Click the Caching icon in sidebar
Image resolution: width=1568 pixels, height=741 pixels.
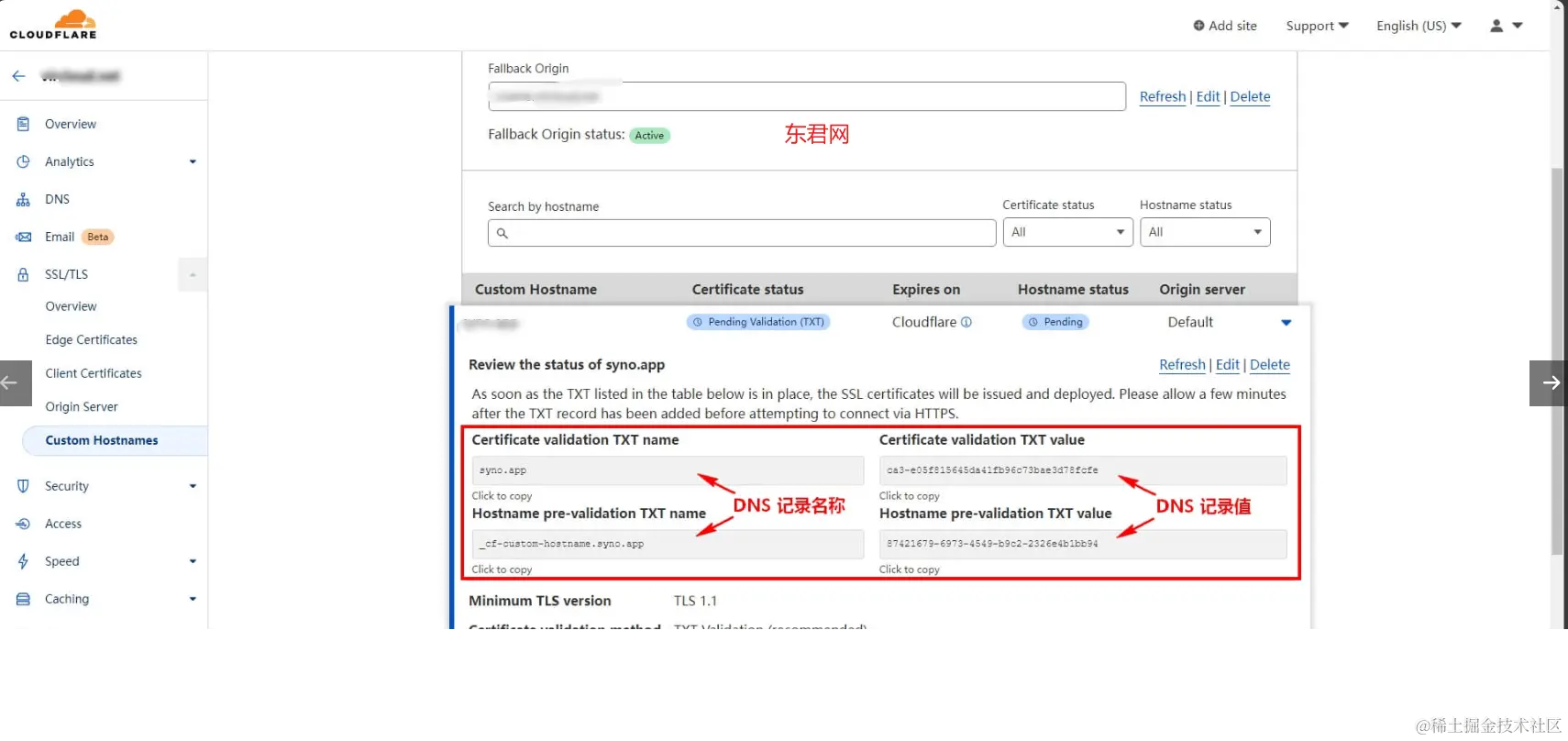point(23,599)
